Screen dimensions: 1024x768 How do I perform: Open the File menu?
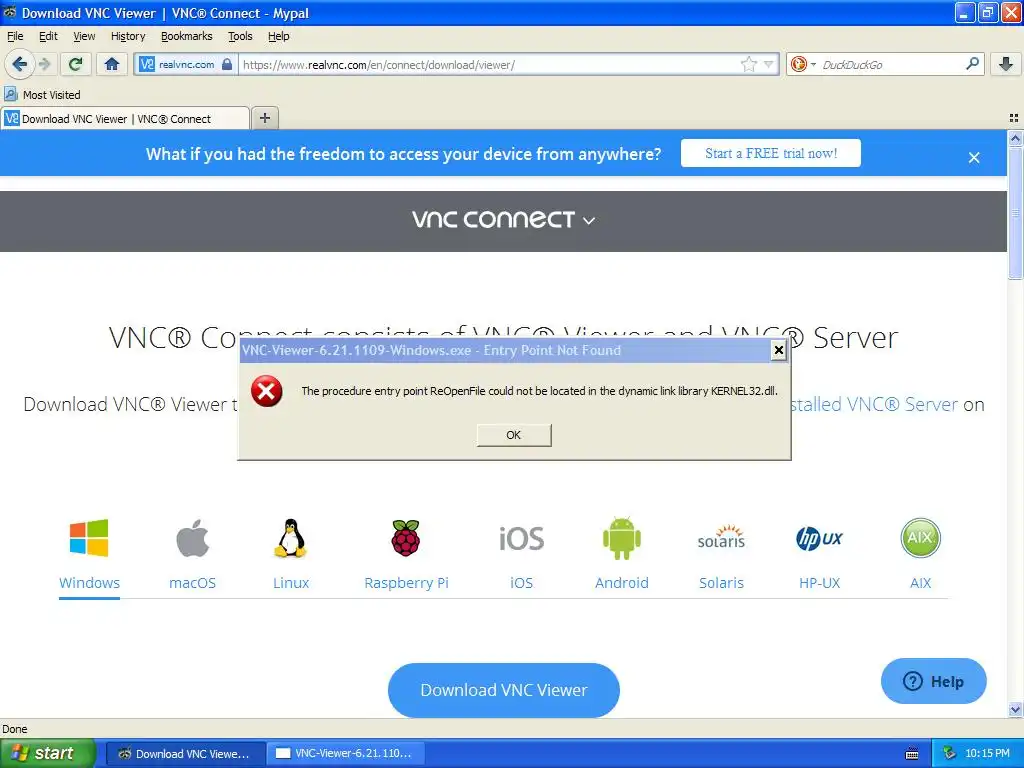tap(15, 36)
